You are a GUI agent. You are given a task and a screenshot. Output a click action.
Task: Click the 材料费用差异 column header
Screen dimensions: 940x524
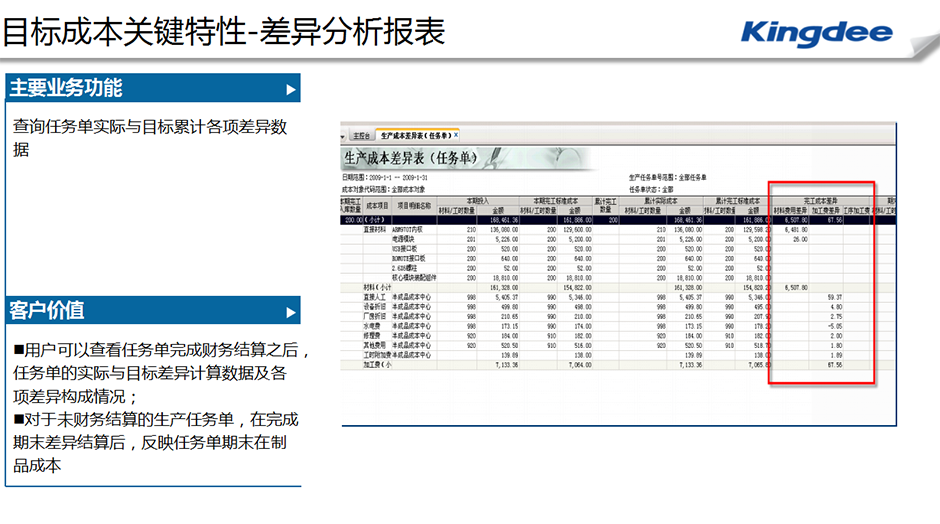click(x=790, y=210)
